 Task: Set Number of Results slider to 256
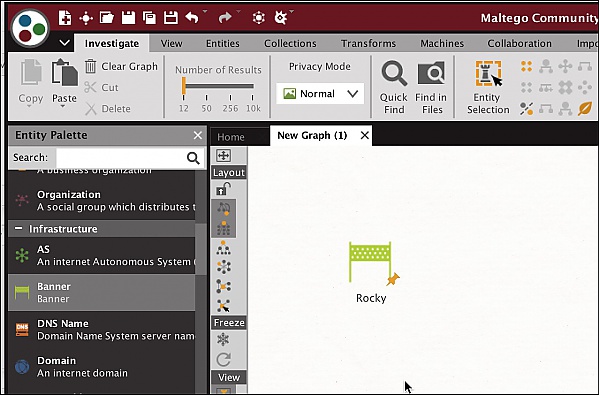(x=230, y=98)
